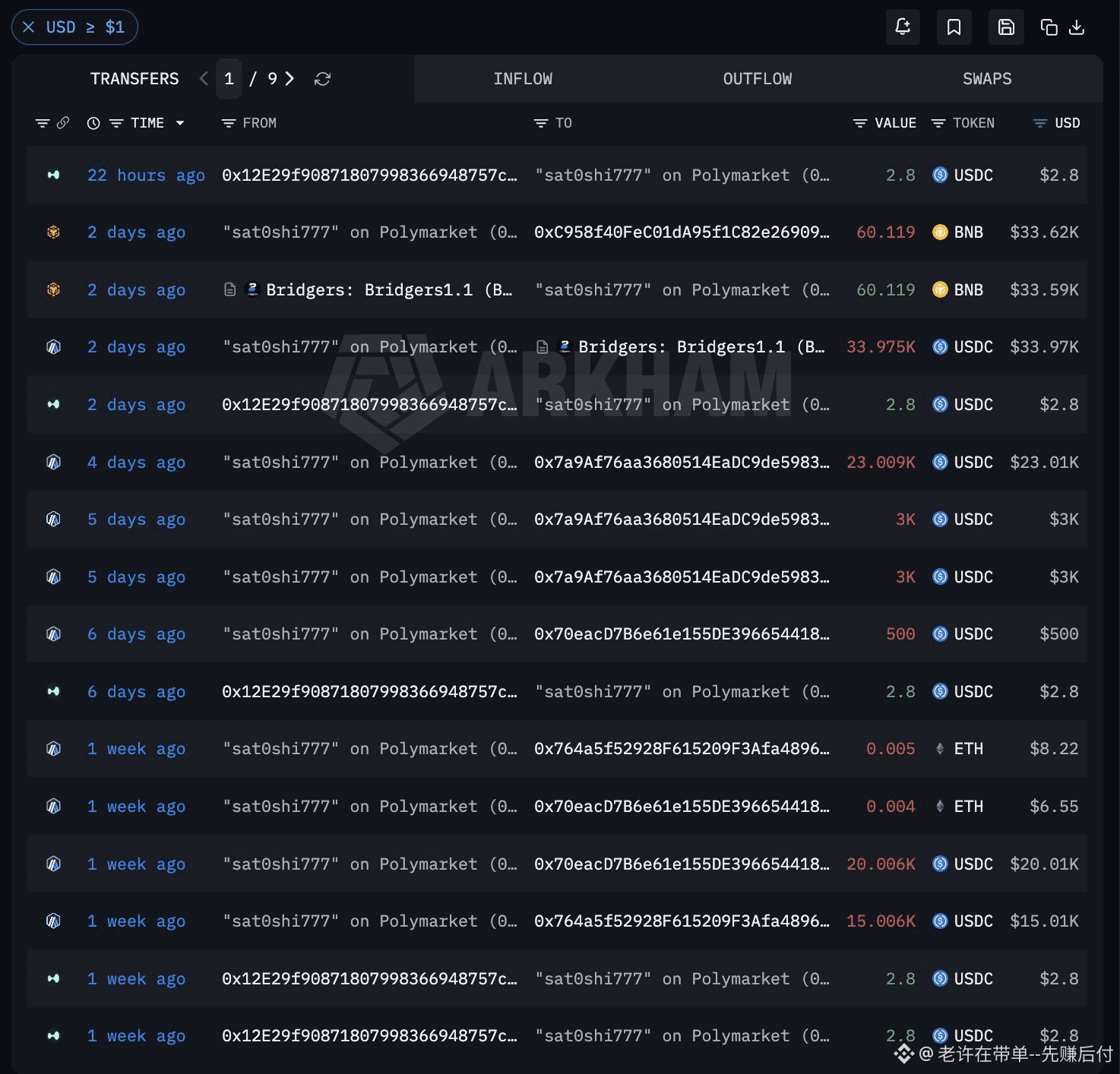
Task: Click 0x764a5f52928F… recipient on $15.01K row
Action: coord(682,921)
